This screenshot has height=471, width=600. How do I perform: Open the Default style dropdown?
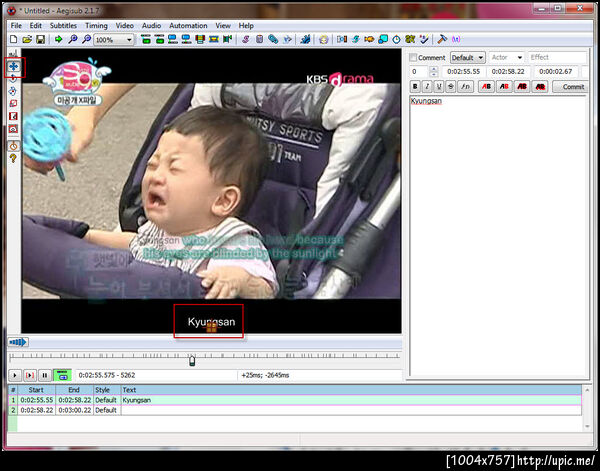[468, 57]
